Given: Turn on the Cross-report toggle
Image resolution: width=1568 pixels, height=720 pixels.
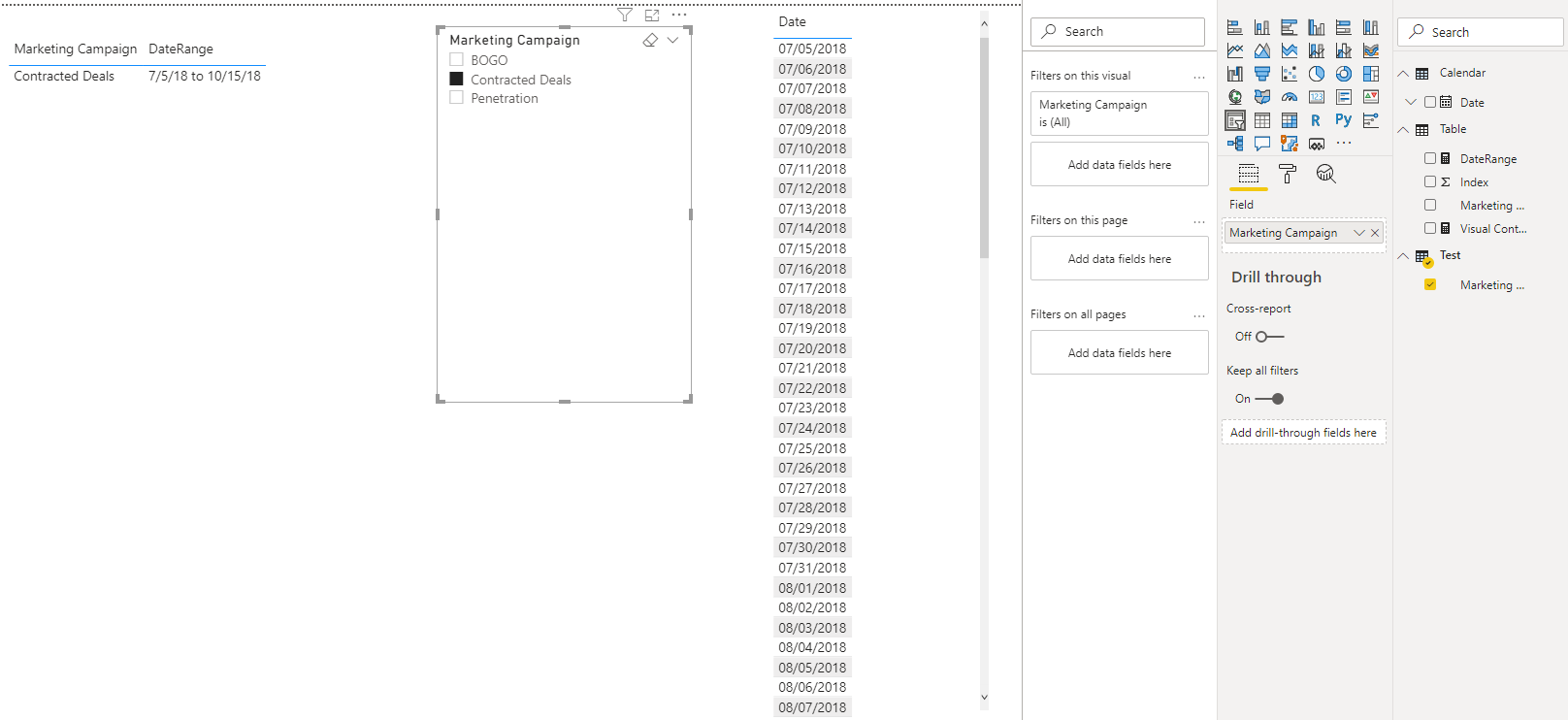Looking at the screenshot, I should pos(1269,337).
